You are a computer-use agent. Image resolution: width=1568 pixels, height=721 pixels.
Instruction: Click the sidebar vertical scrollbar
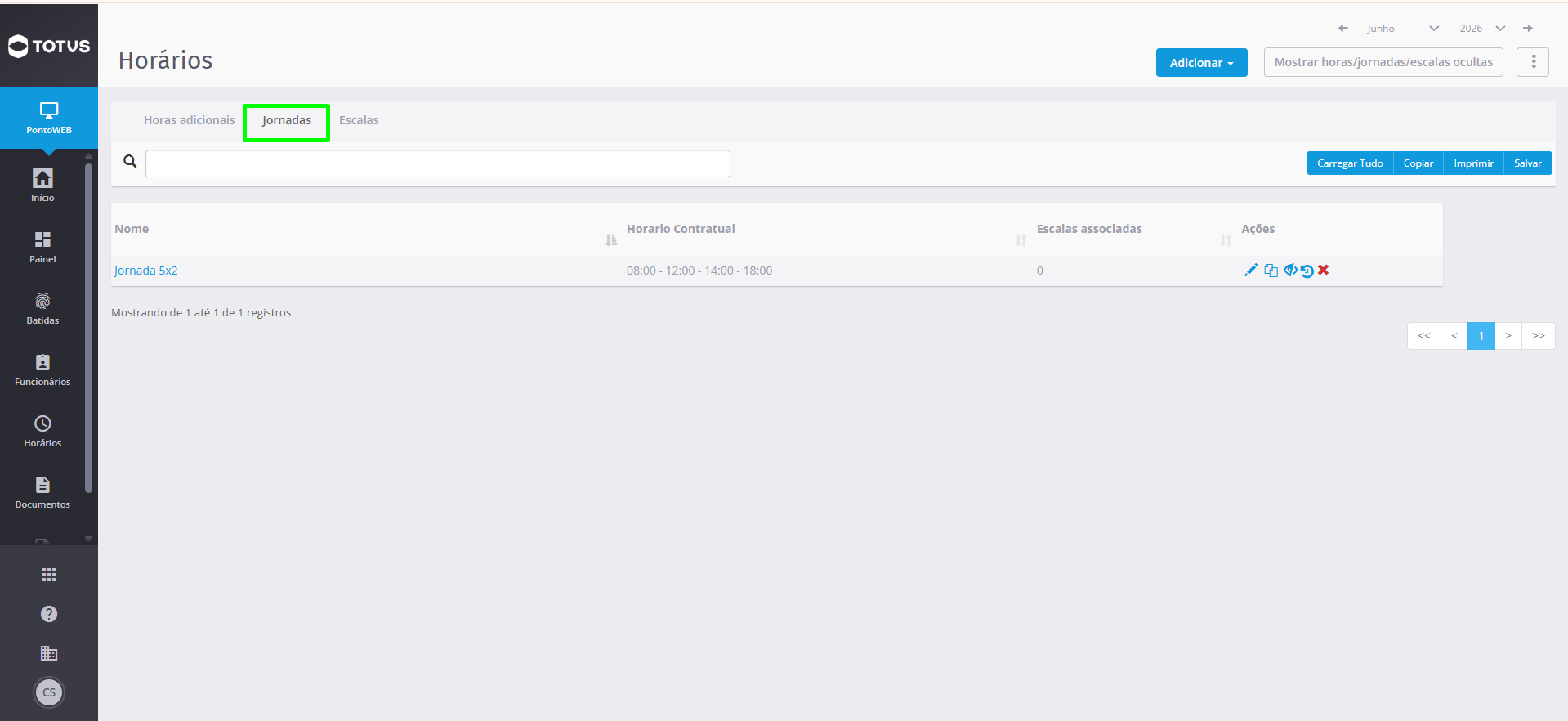(88, 329)
